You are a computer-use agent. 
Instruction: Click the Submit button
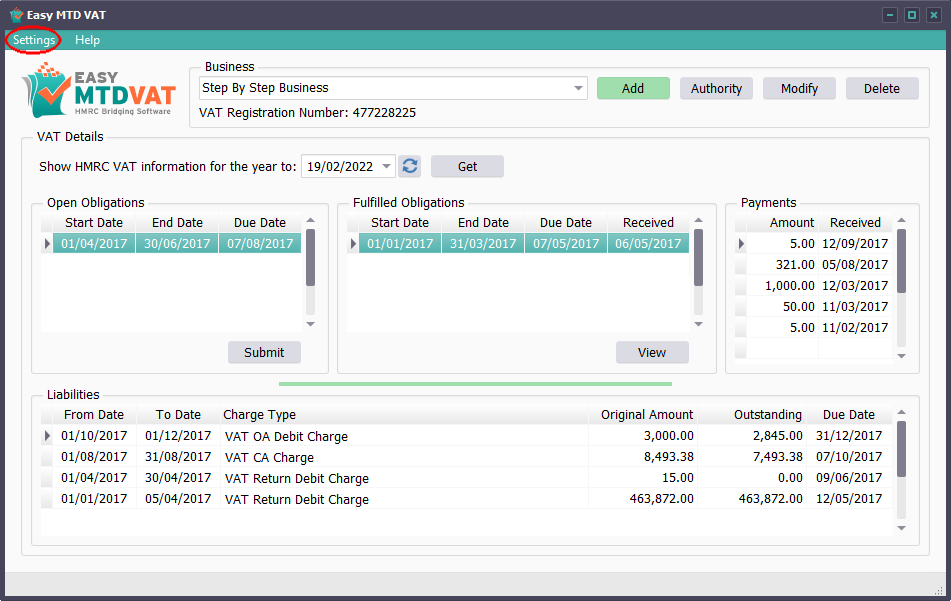pyautogui.click(x=264, y=352)
